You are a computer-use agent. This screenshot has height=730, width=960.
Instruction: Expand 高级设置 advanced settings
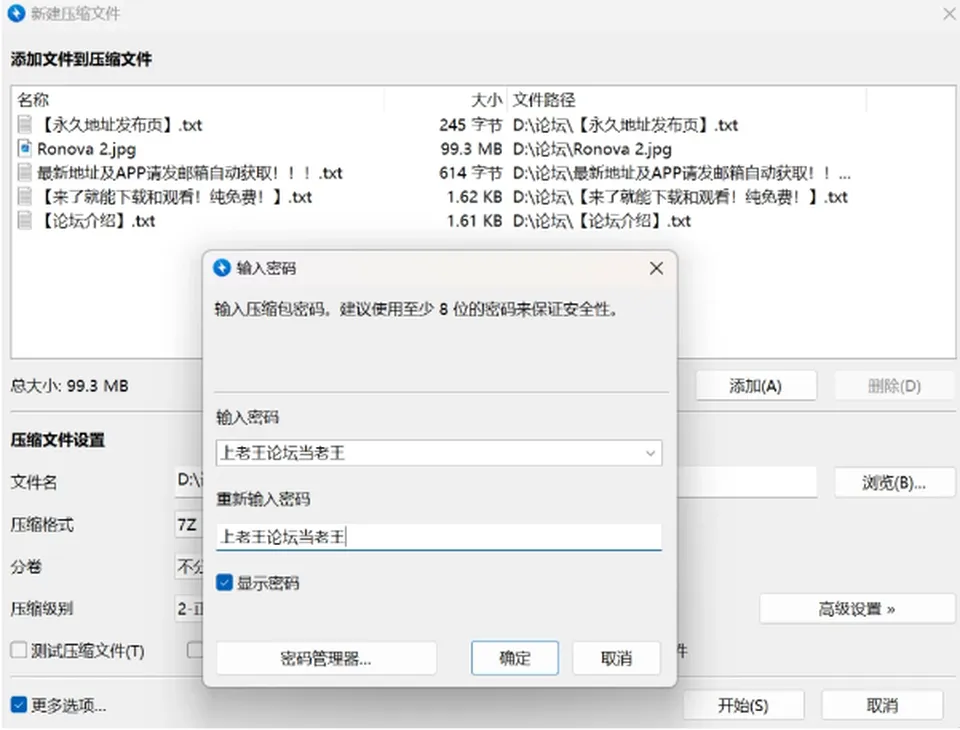[x=857, y=609]
